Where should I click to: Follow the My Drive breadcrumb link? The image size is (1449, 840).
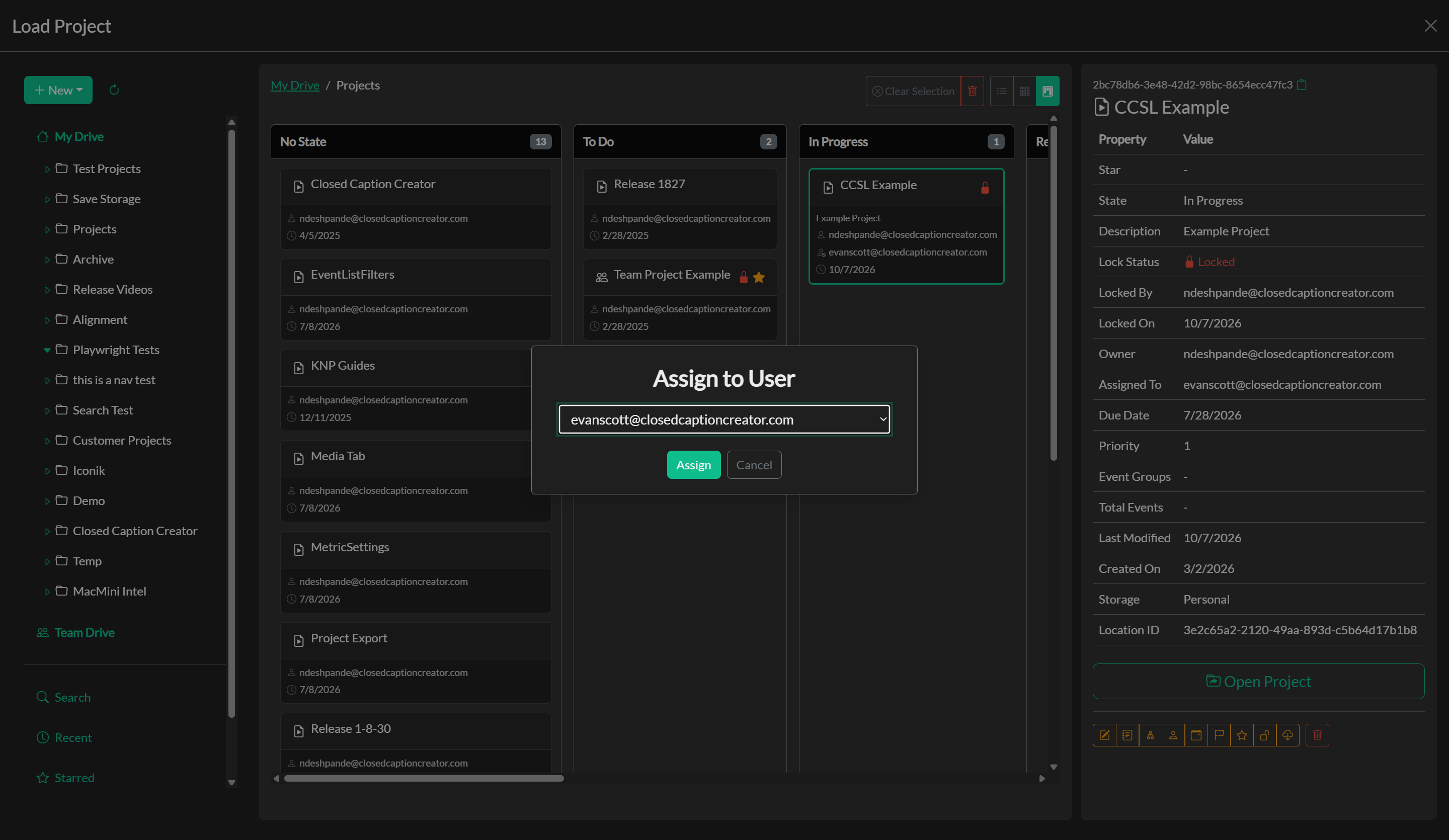coord(295,85)
